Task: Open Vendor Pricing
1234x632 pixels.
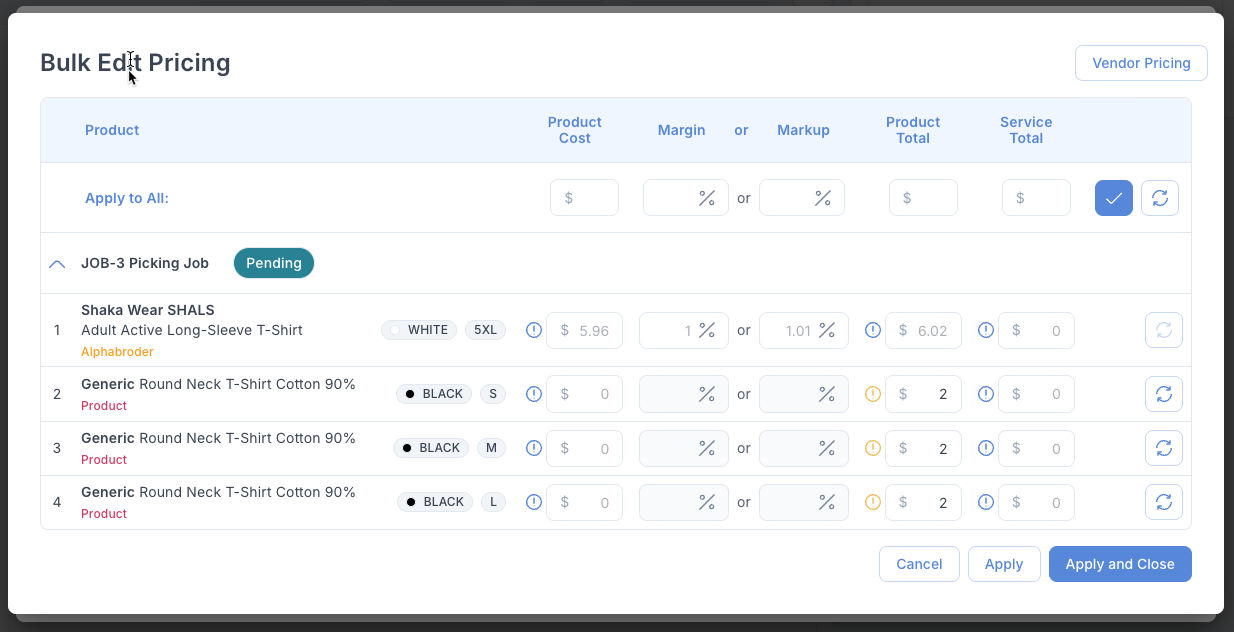Action: tap(1141, 63)
